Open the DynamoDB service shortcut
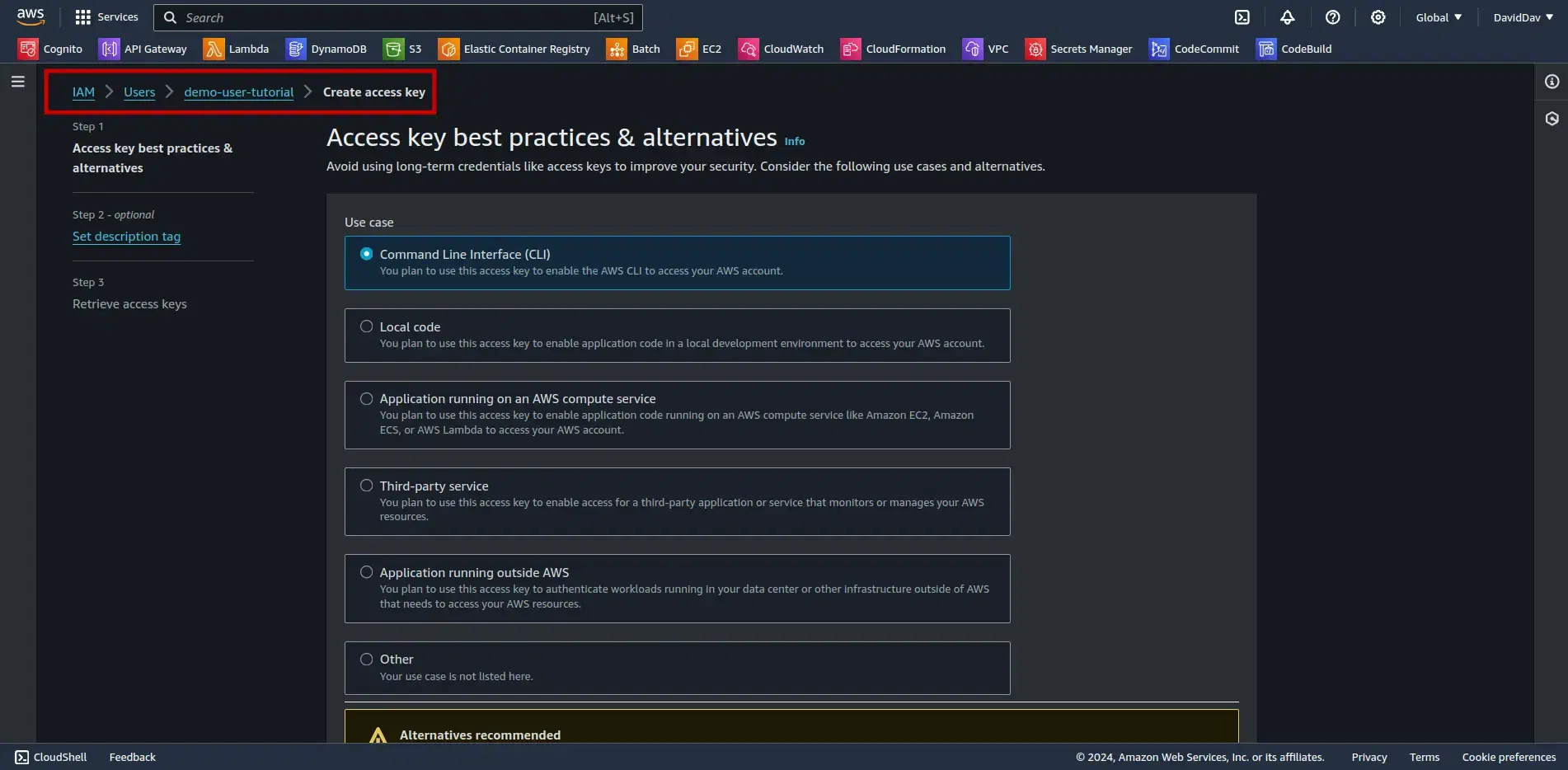1568x770 pixels. [x=326, y=49]
